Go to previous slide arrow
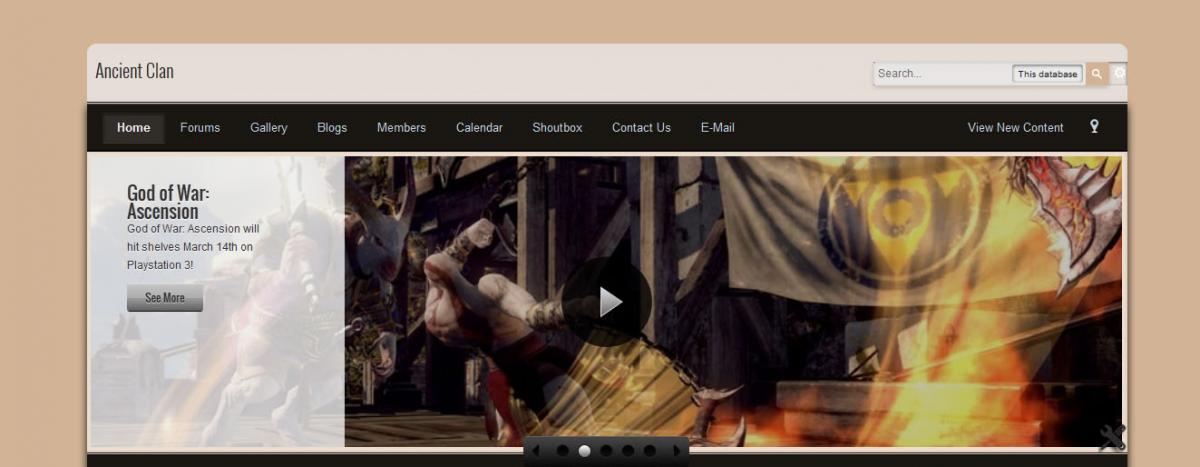1200x467 pixels. click(x=535, y=451)
